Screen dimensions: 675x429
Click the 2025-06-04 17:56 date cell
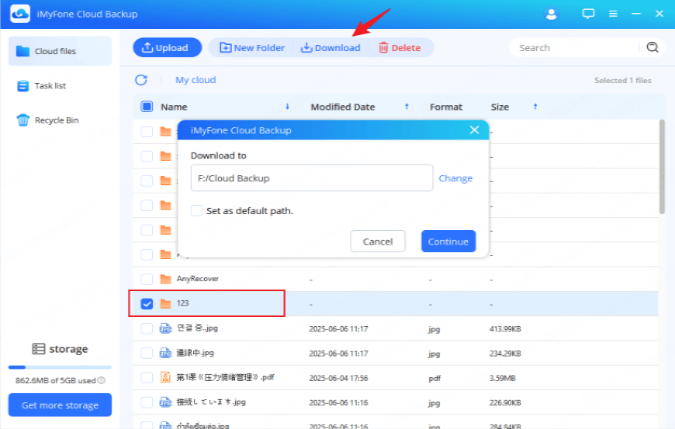(x=338, y=378)
